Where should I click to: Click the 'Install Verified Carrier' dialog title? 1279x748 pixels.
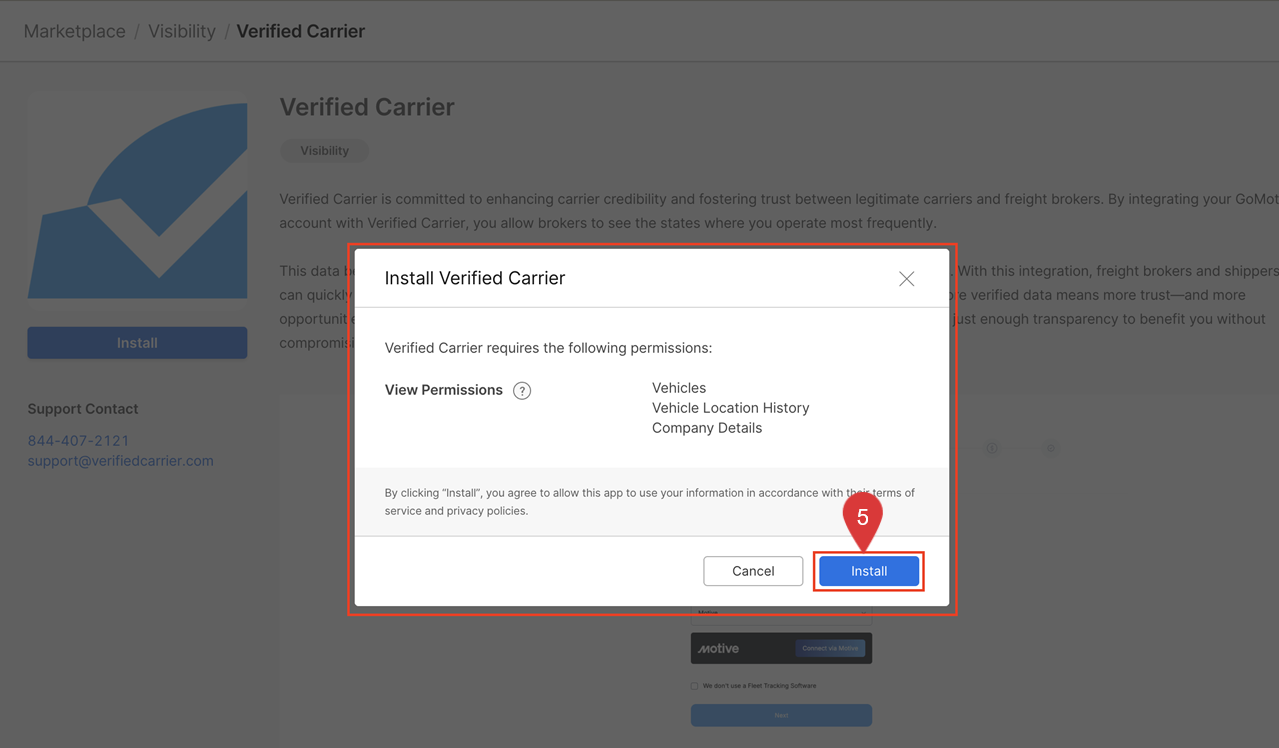(x=475, y=278)
